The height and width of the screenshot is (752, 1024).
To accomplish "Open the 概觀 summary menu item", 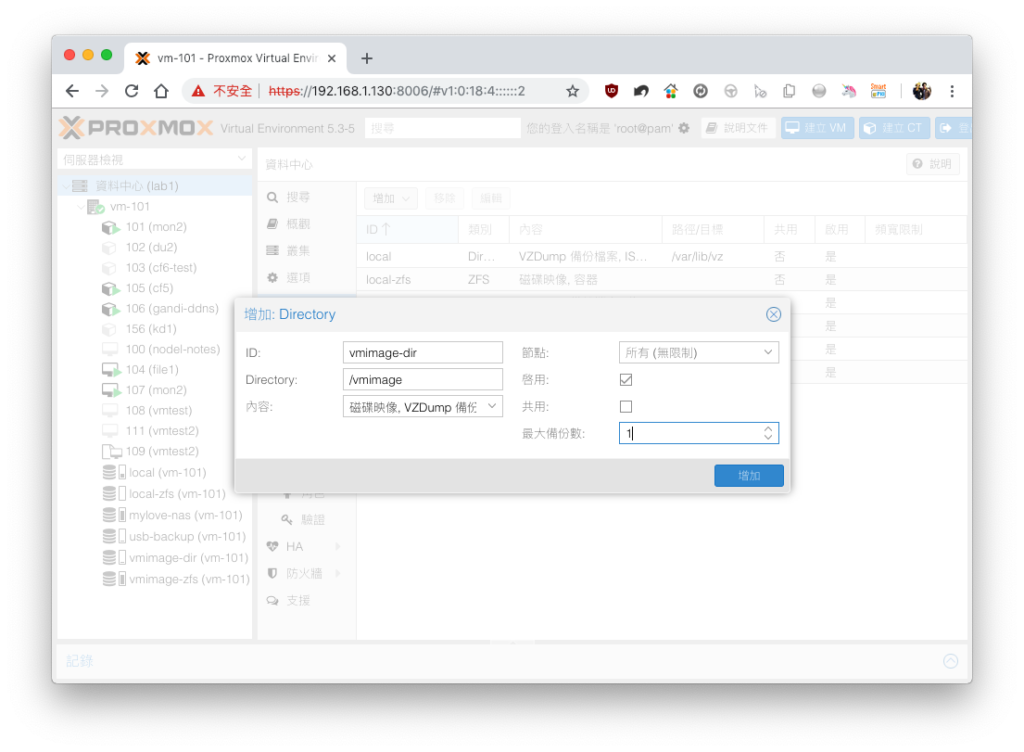I will [x=298, y=224].
